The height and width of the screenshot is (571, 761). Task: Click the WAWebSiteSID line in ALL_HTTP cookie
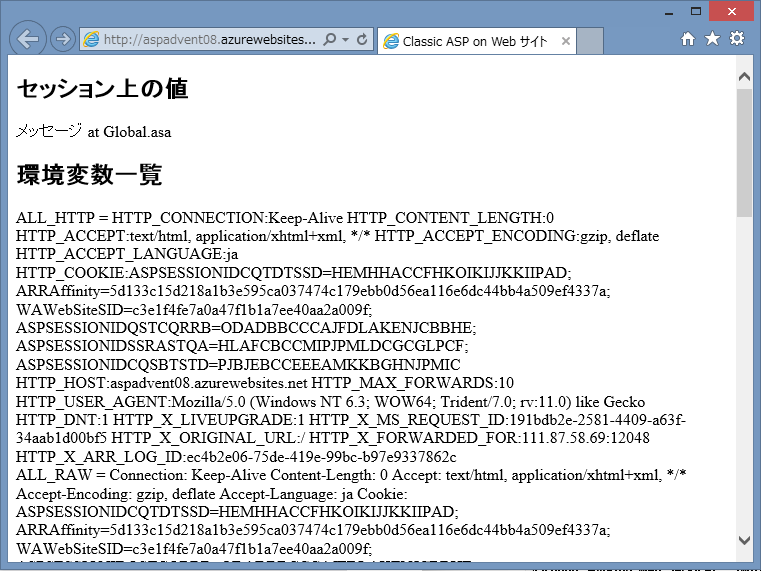pyautogui.click(x=194, y=310)
